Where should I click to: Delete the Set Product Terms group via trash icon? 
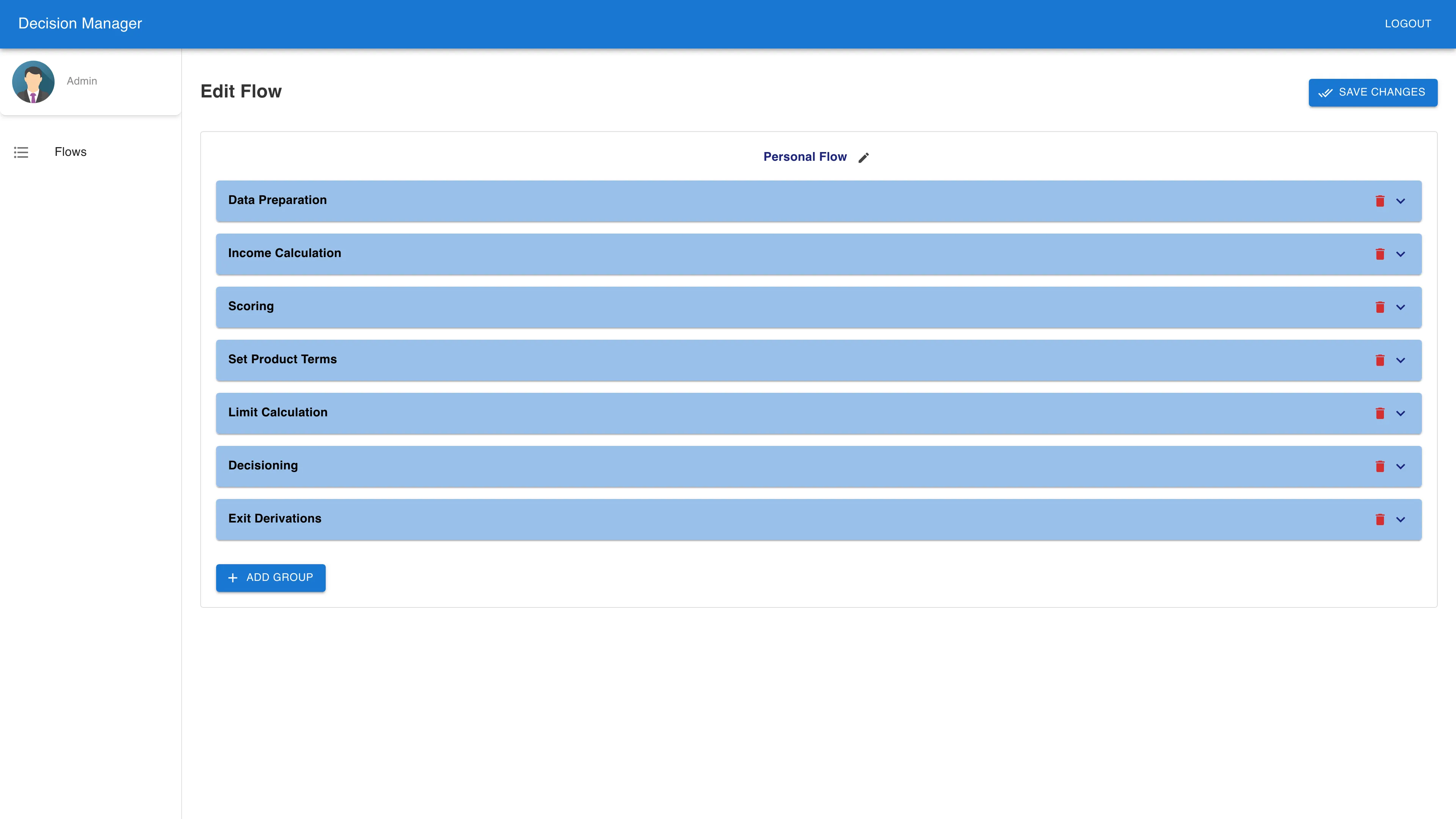(x=1380, y=360)
